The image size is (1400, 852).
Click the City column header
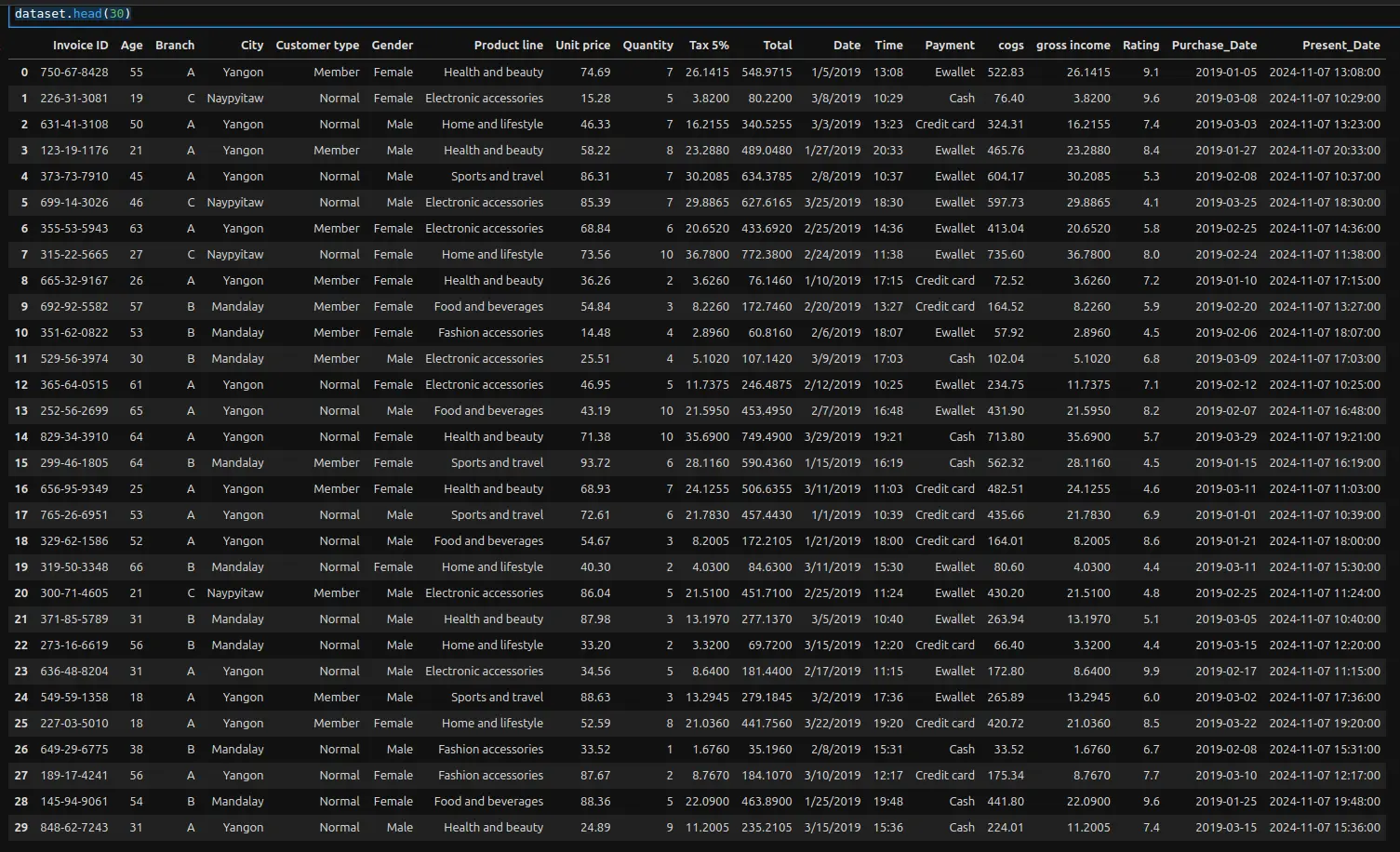(x=252, y=45)
